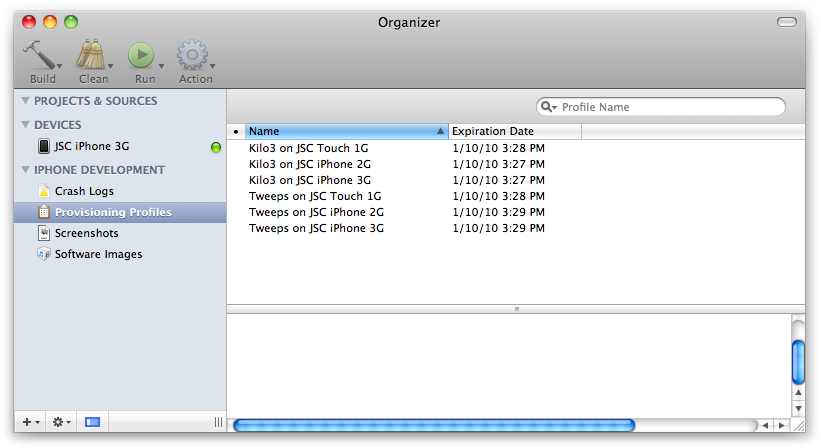Click the horizontal scrollbar at the bottom
Image resolution: width=821 pixels, height=448 pixels.
(x=434, y=425)
